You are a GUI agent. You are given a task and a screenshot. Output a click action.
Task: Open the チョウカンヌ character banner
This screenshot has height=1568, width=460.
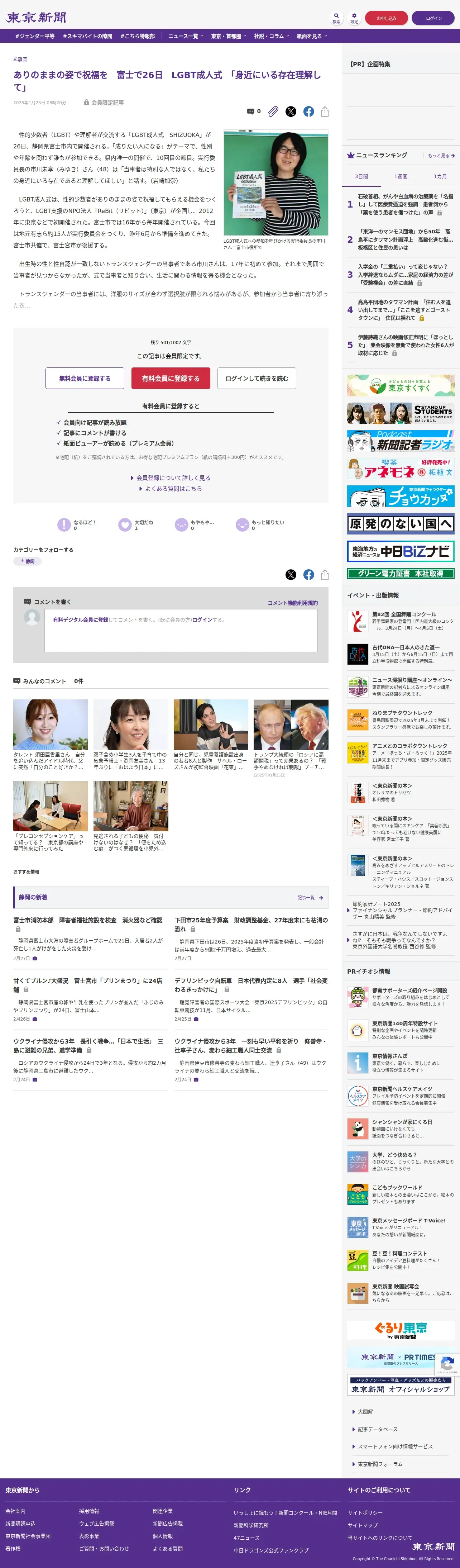click(401, 496)
